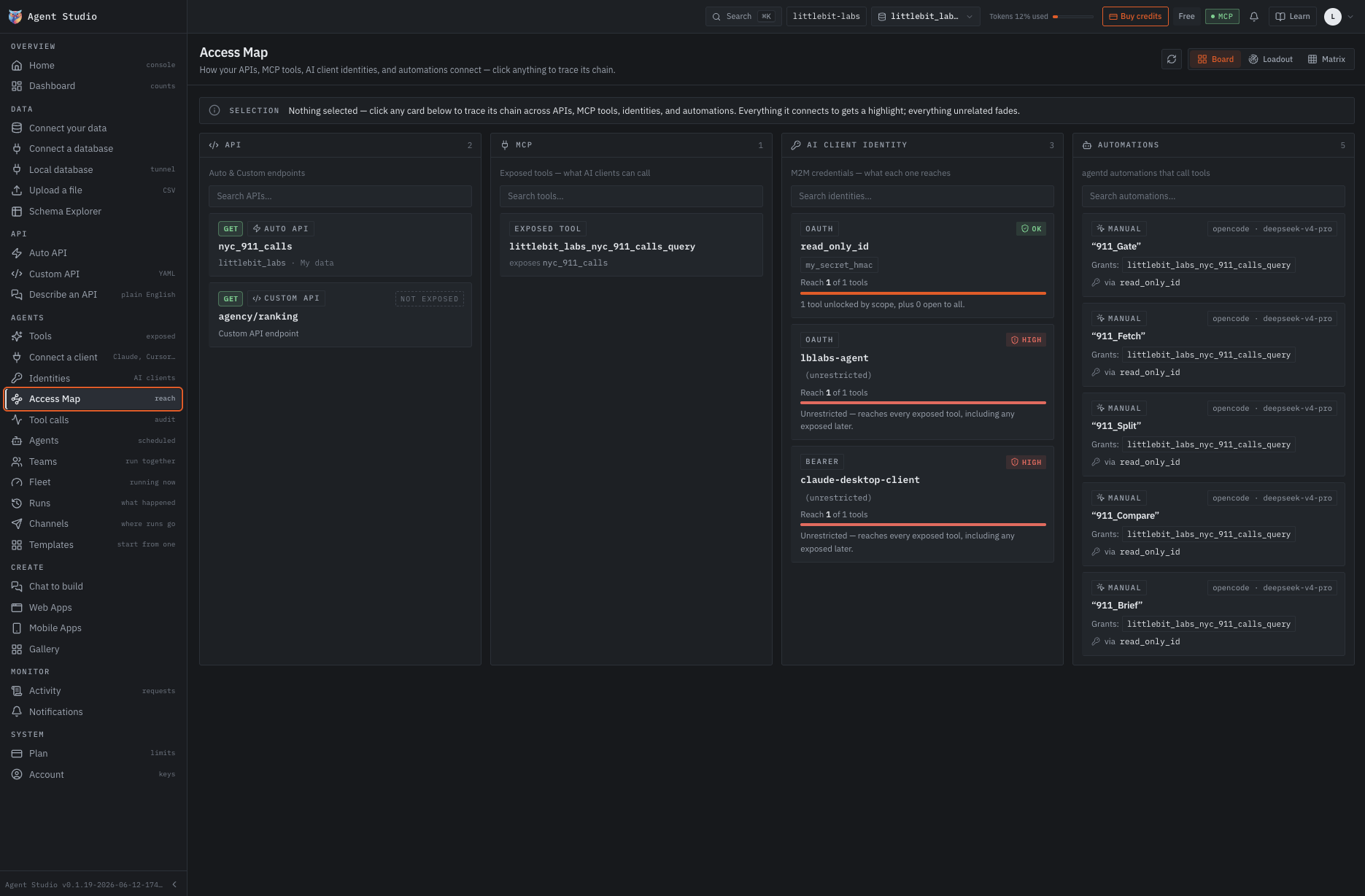Select the nyc_911_calls API card

click(340, 245)
